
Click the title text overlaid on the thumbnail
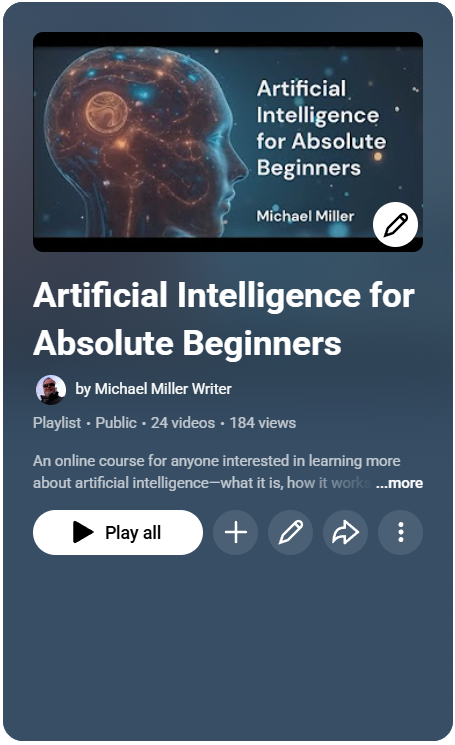[x=321, y=128]
